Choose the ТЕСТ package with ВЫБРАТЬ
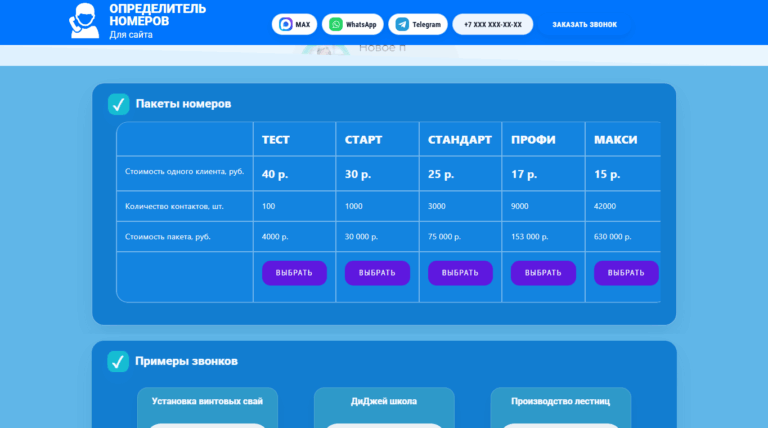This screenshot has height=428, width=768. [x=294, y=273]
